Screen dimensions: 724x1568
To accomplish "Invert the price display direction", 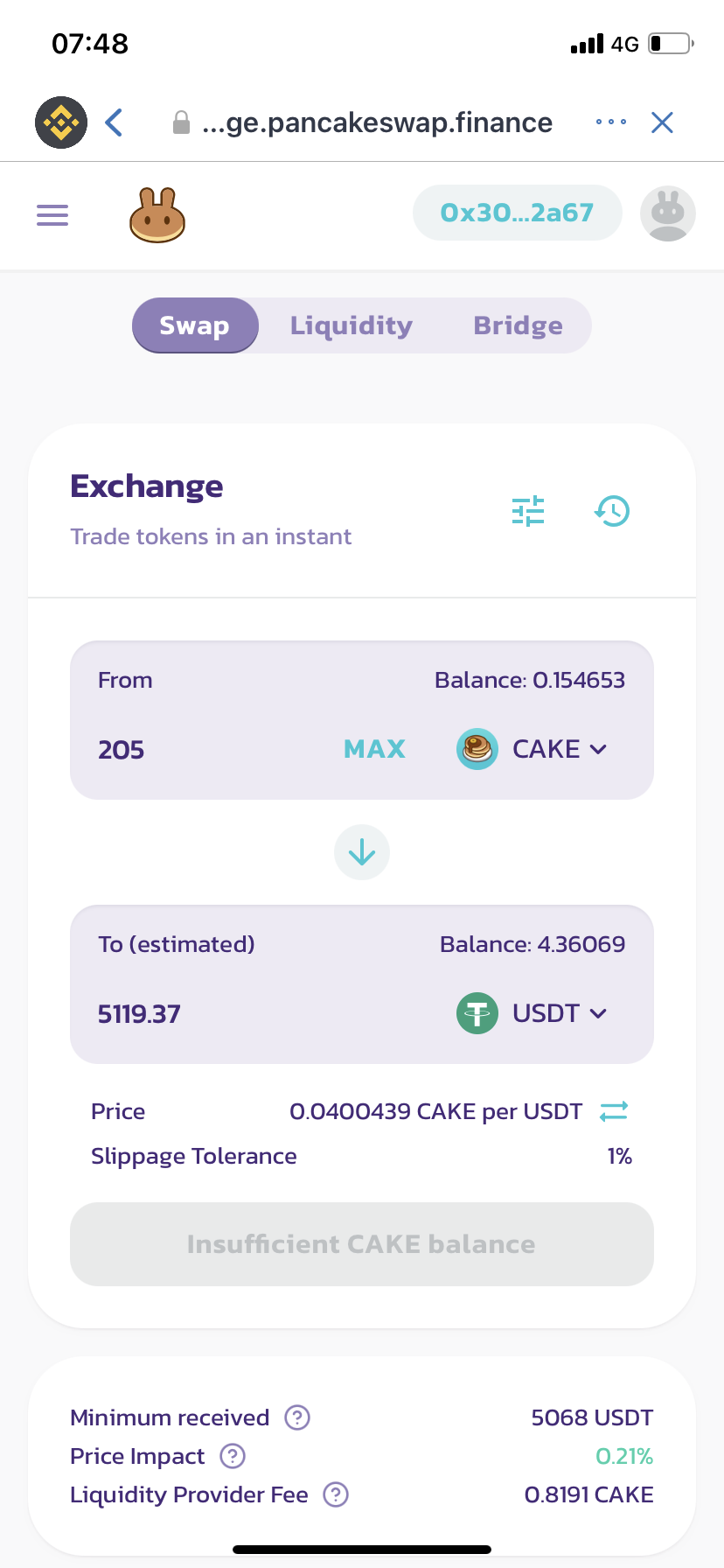I will tap(614, 1111).
